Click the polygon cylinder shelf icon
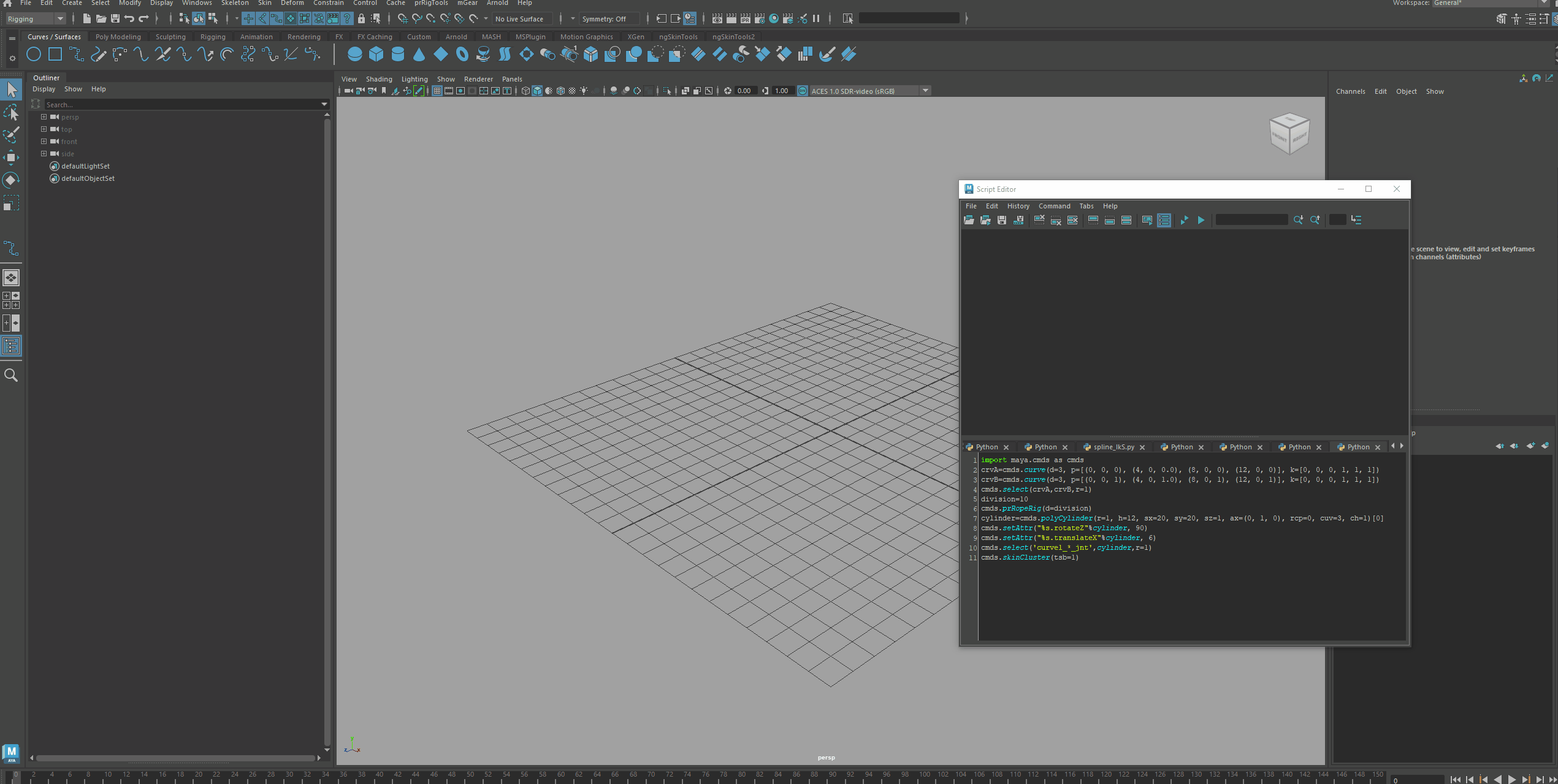Viewport: 1558px width, 784px height. point(397,55)
